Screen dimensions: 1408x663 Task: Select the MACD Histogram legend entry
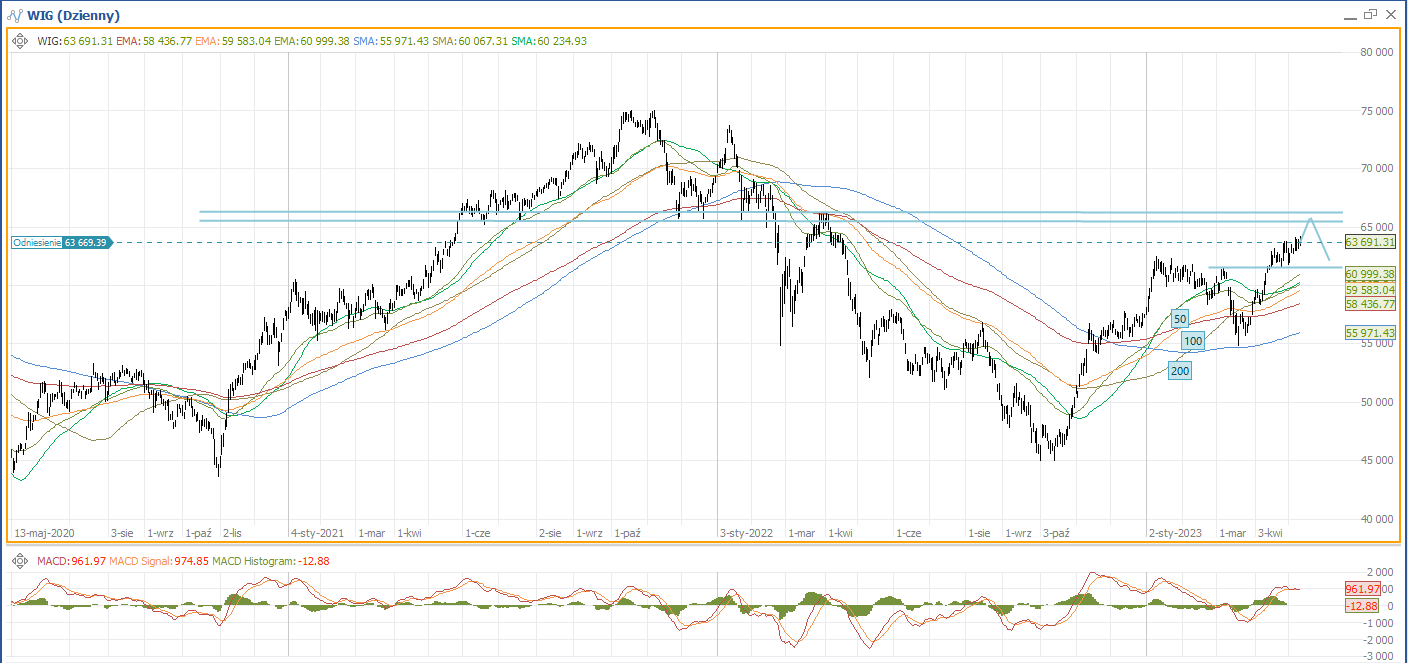(x=270, y=562)
